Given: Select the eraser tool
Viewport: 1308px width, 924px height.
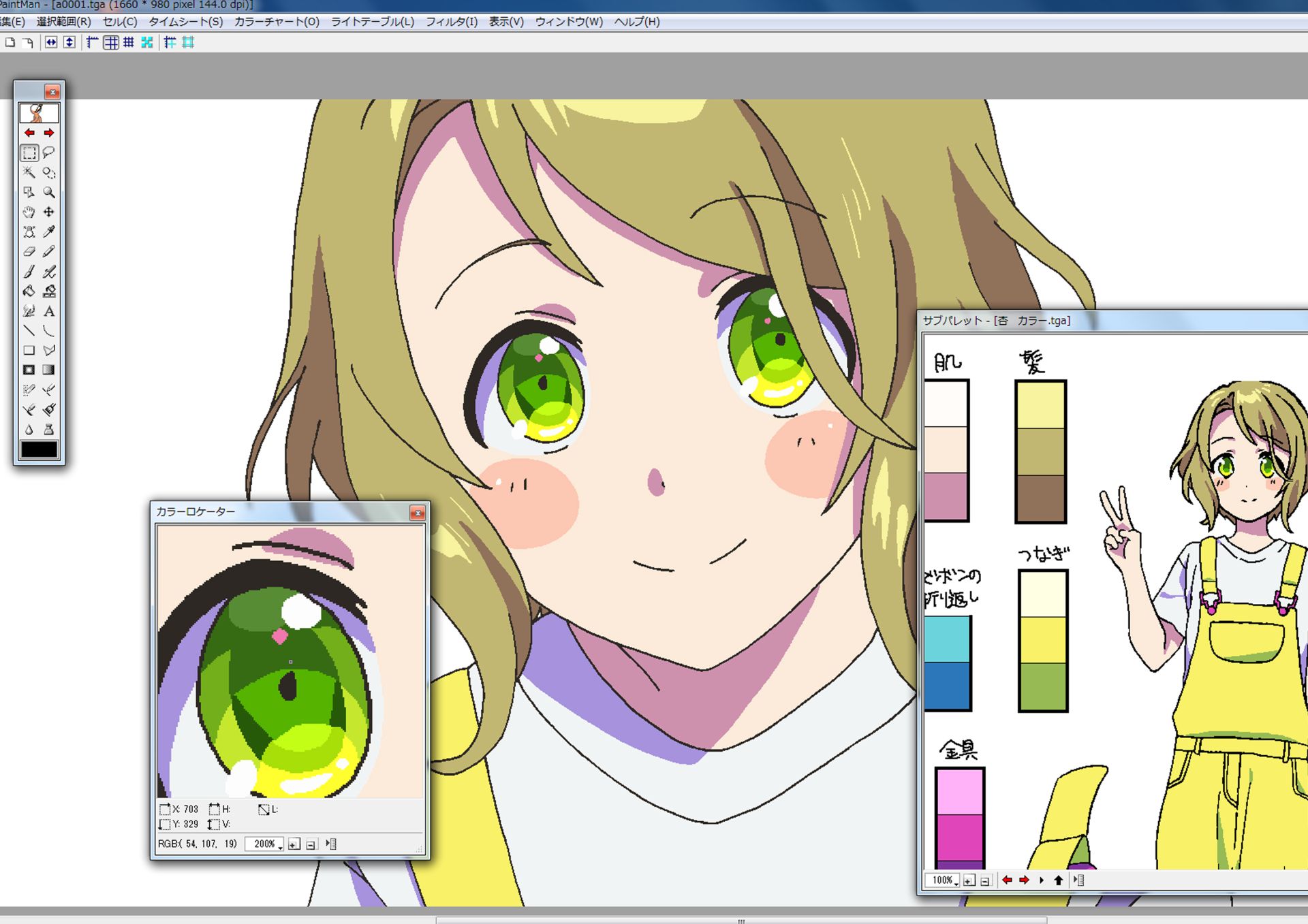Looking at the screenshot, I should point(29,252).
